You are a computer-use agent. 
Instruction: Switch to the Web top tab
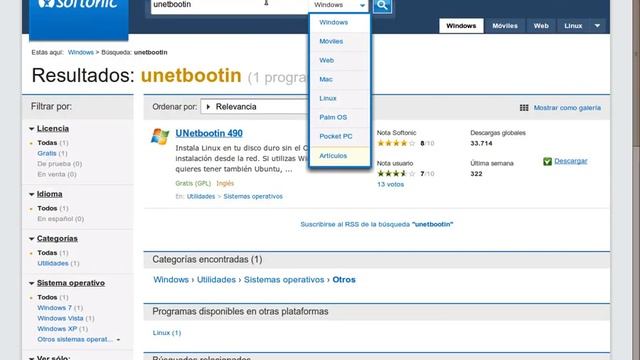[x=541, y=26]
